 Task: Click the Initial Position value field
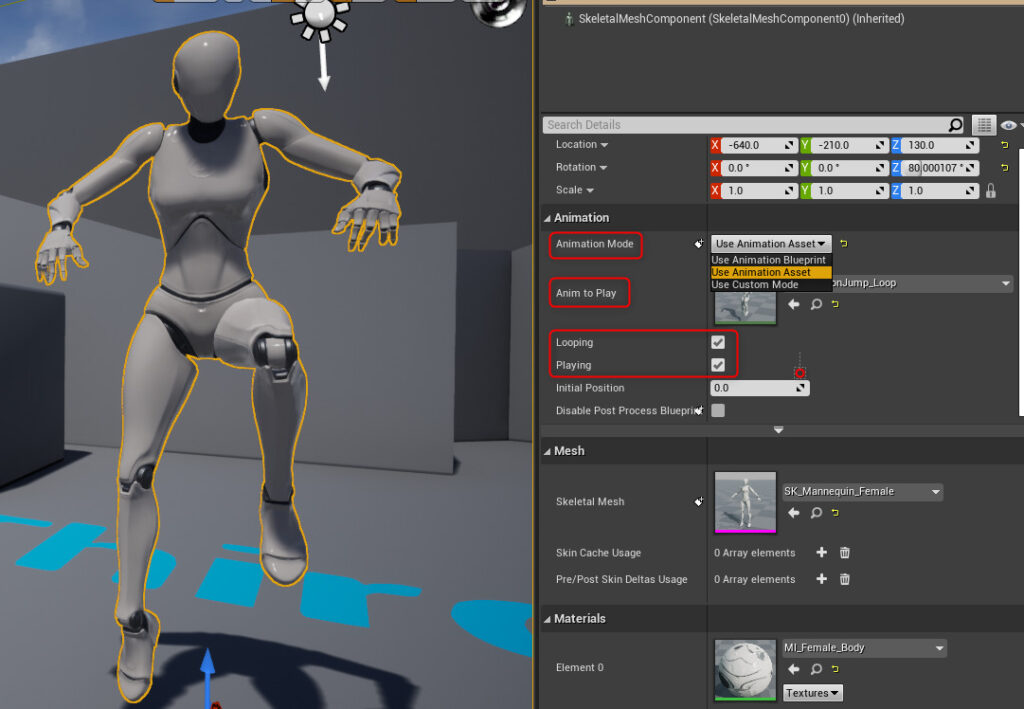760,388
